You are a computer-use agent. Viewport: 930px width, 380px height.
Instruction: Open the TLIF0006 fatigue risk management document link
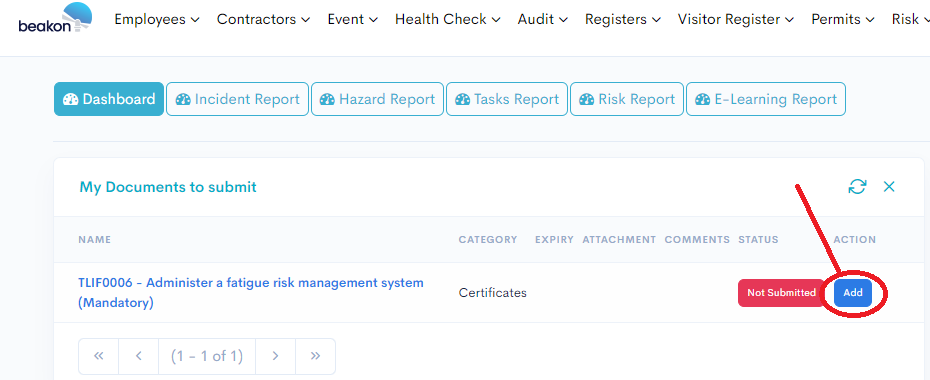tap(251, 292)
